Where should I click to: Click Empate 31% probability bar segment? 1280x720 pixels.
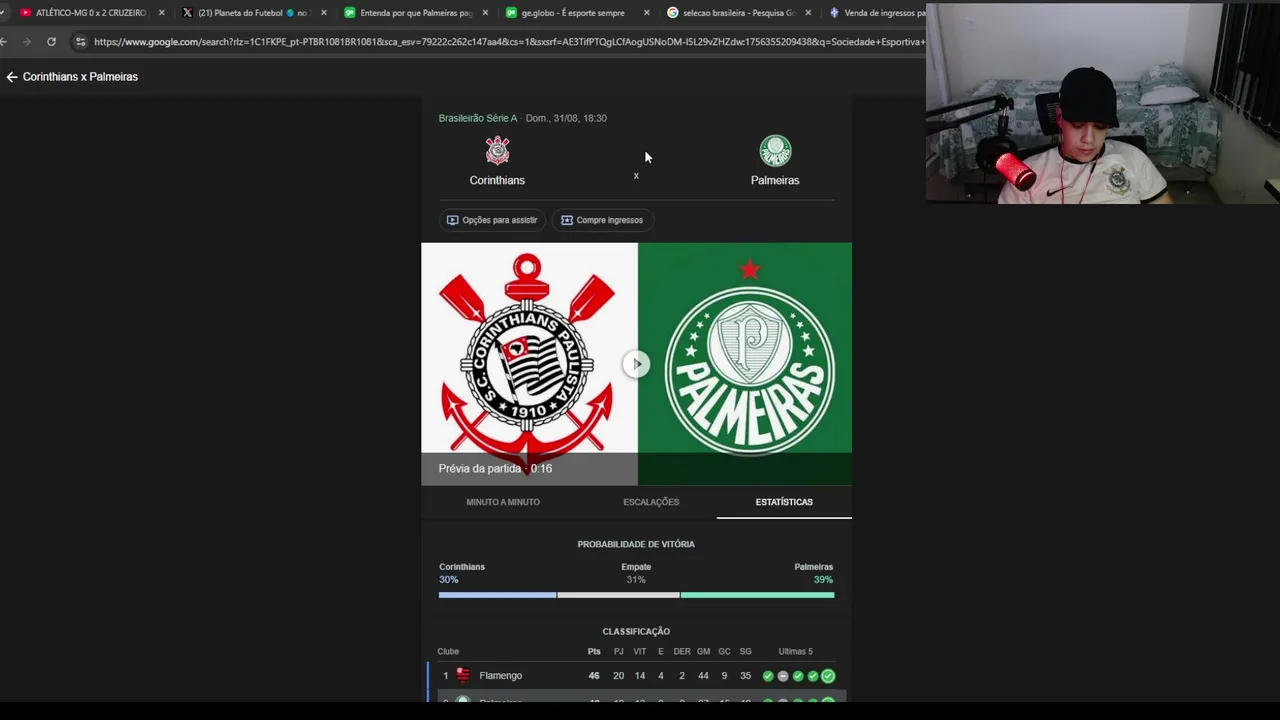pyautogui.click(x=618, y=595)
